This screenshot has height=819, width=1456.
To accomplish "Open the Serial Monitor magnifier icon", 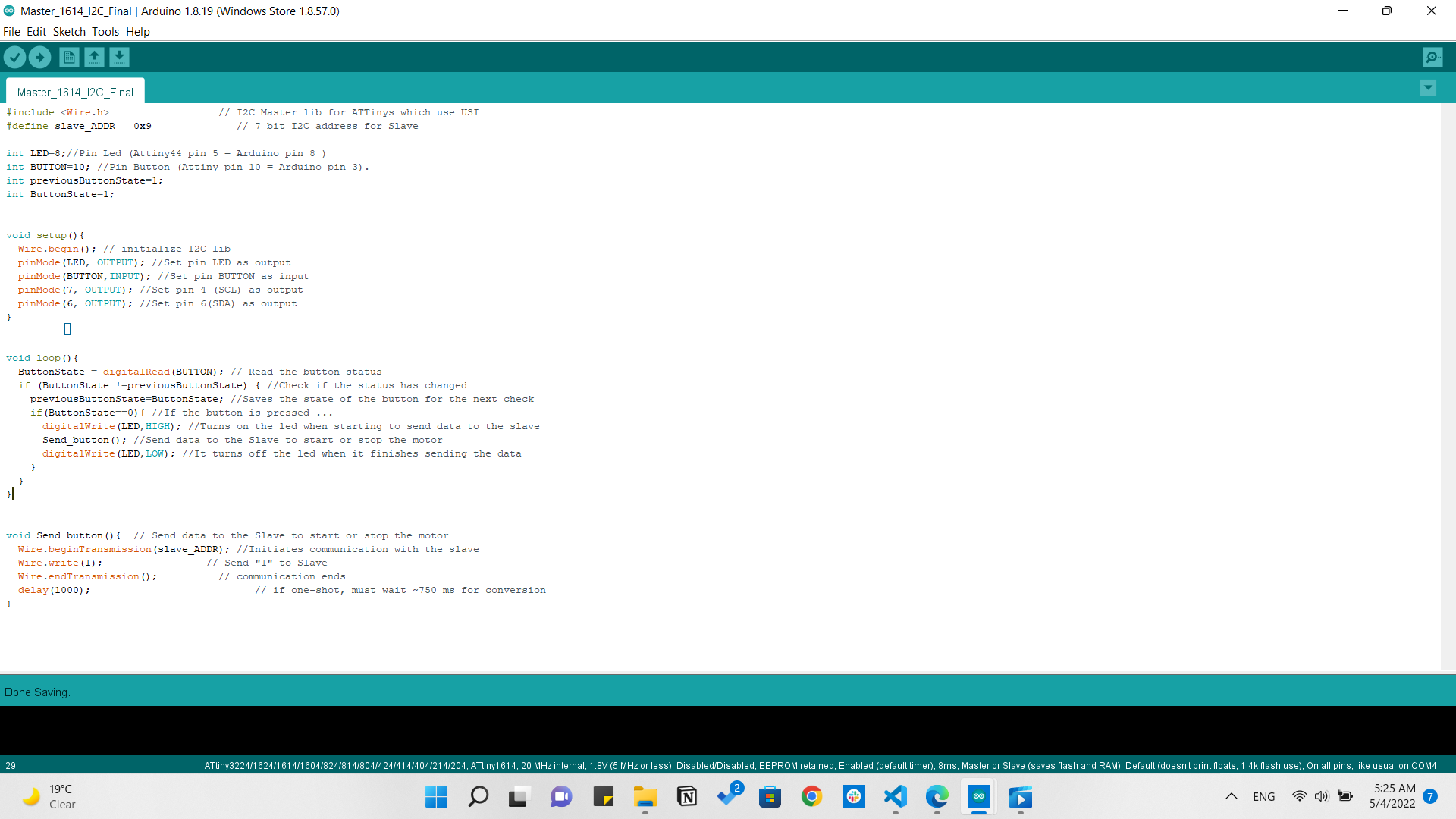I will tap(1432, 57).
